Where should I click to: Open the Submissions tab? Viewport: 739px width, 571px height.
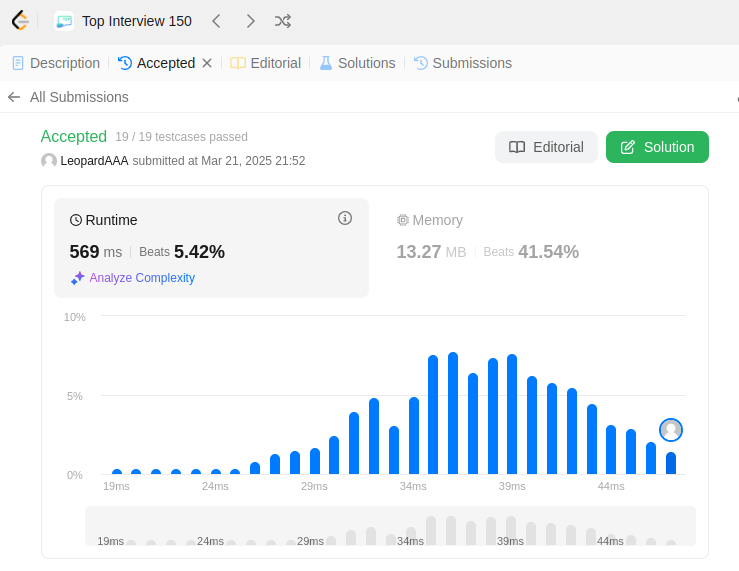click(462, 63)
